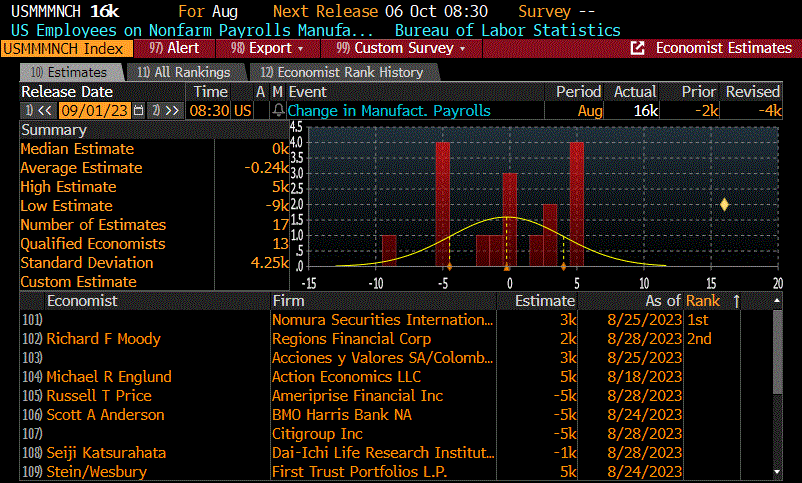Image resolution: width=802 pixels, height=483 pixels.
Task: Switch to the Estimates tab
Action: click(71, 72)
